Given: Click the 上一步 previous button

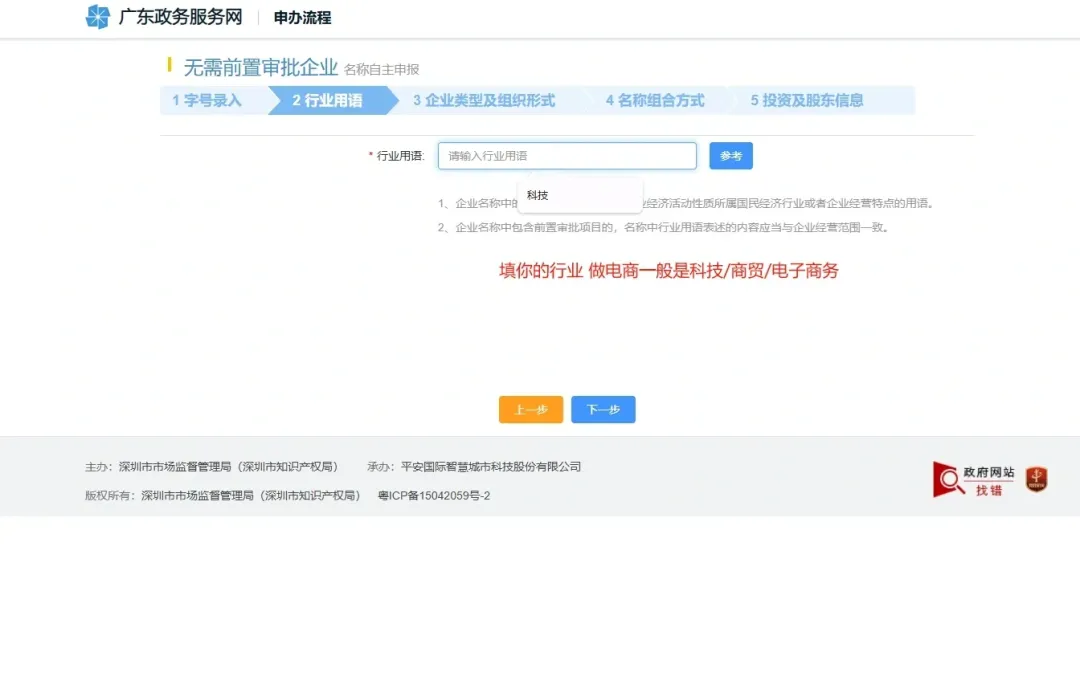Looking at the screenshot, I should [530, 409].
